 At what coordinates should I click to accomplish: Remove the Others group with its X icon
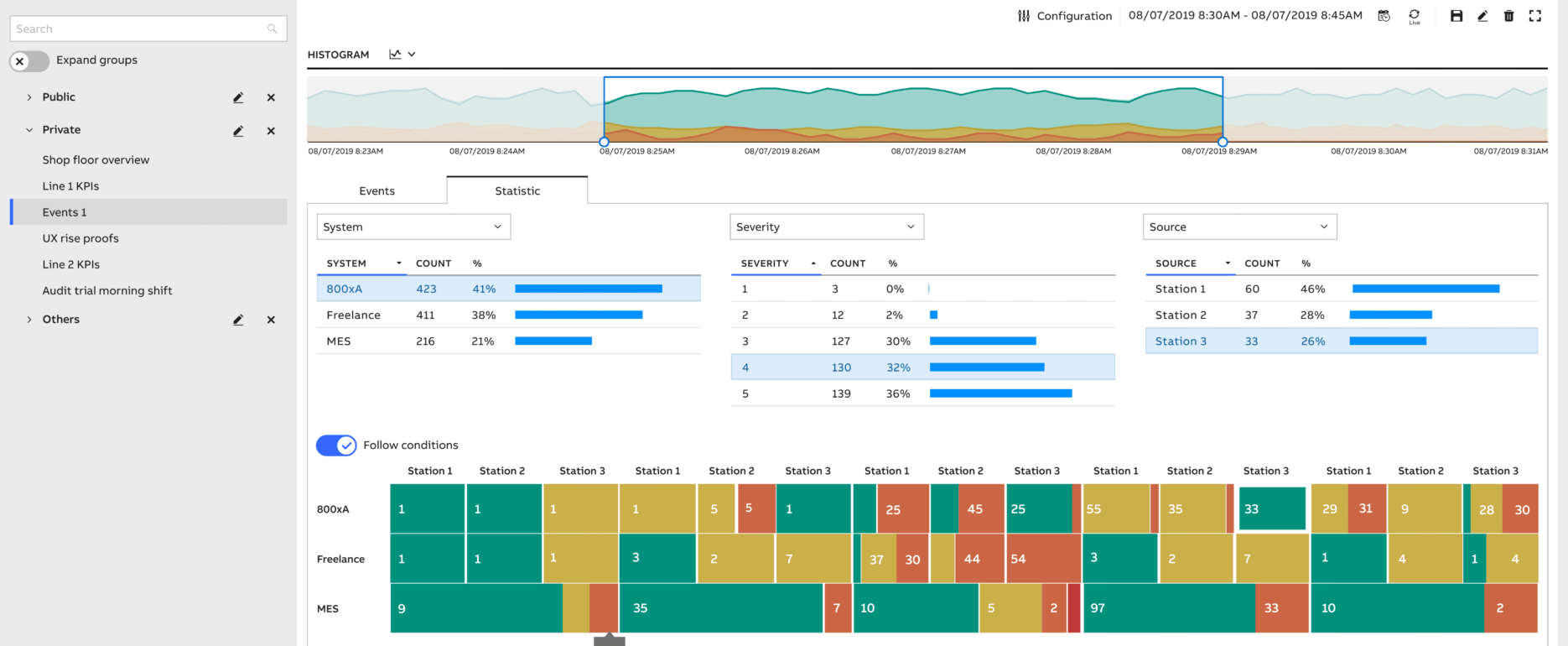(271, 320)
